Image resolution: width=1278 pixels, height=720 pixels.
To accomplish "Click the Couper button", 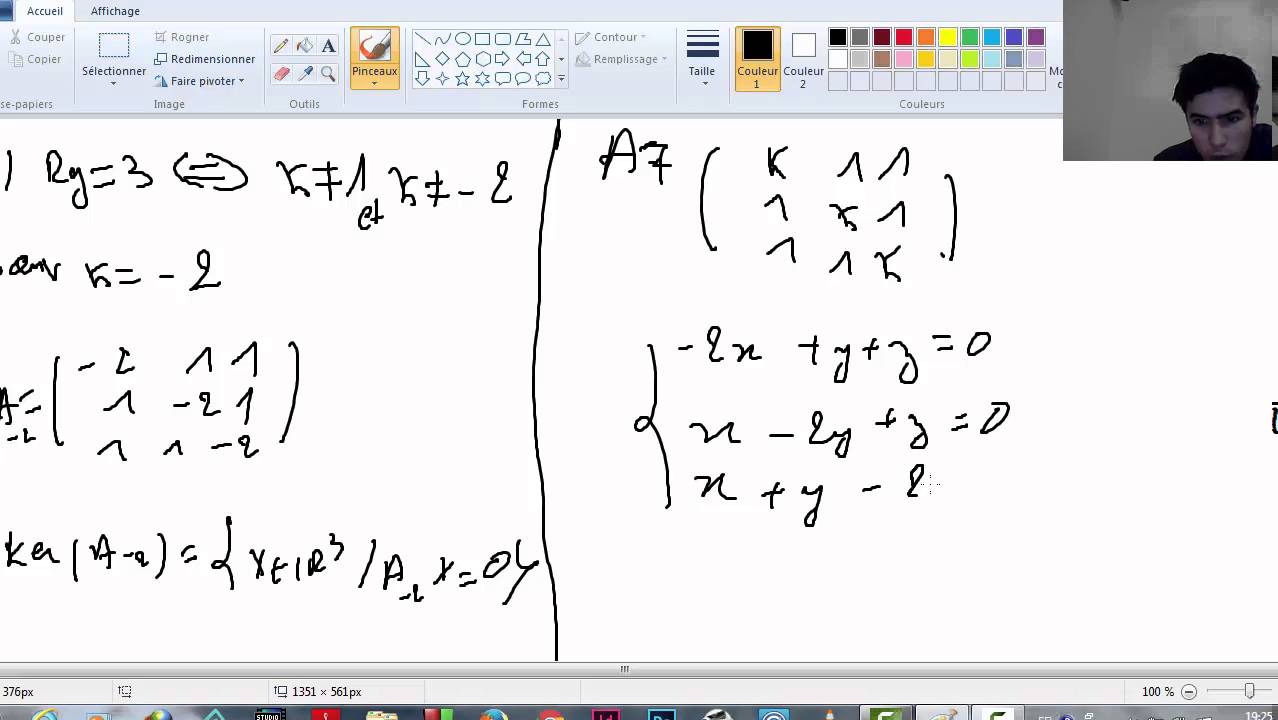I will pos(38,37).
